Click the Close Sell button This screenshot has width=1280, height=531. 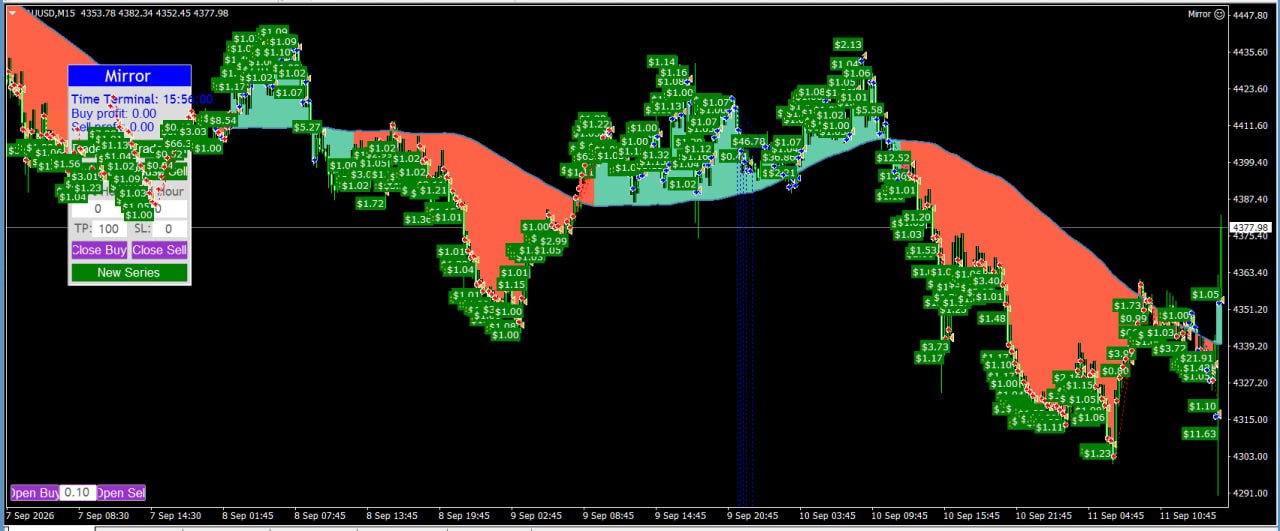click(x=160, y=250)
